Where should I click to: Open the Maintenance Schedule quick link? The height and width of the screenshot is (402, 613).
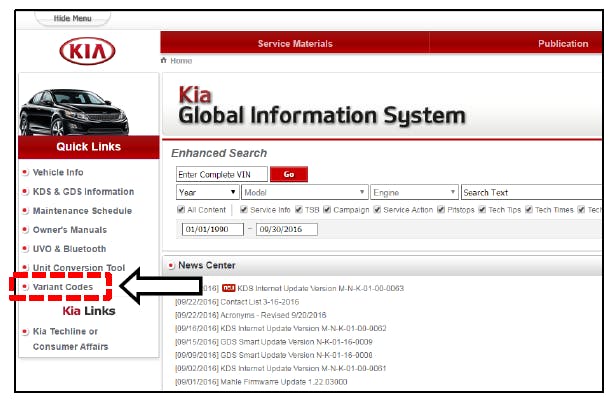click(82, 211)
